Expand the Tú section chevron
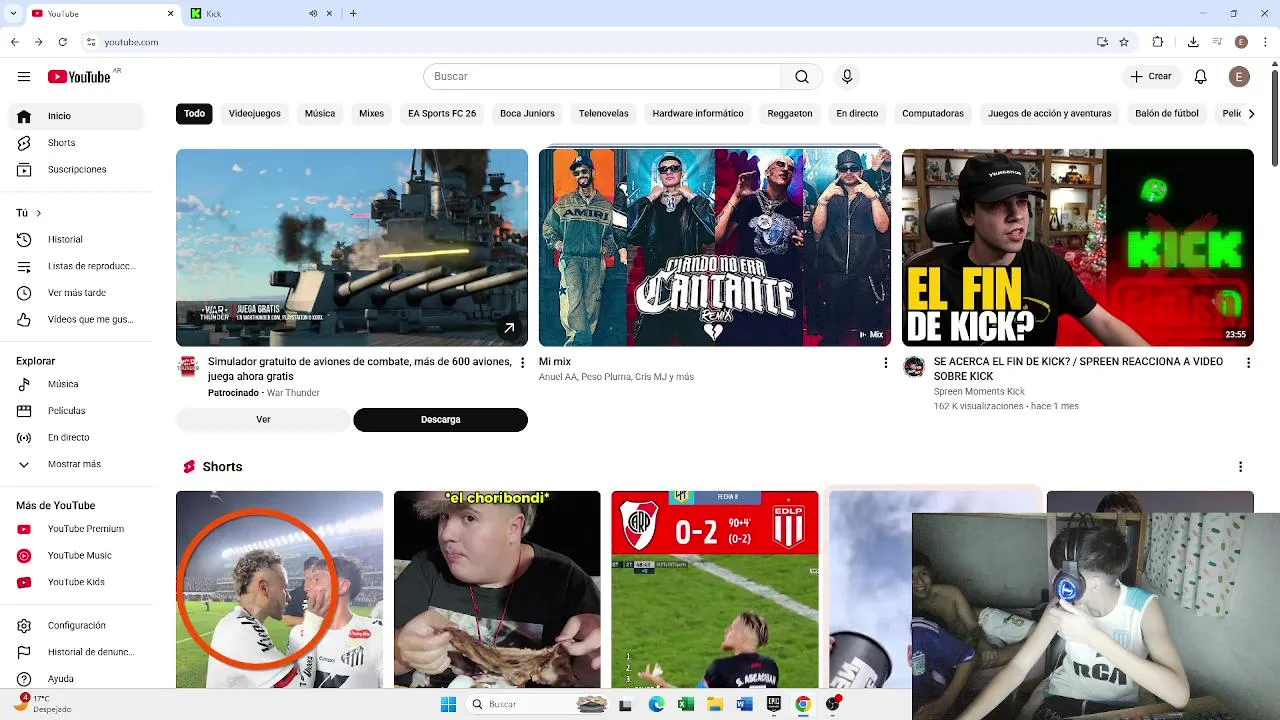This screenshot has height=720, width=1280. pos(38,213)
